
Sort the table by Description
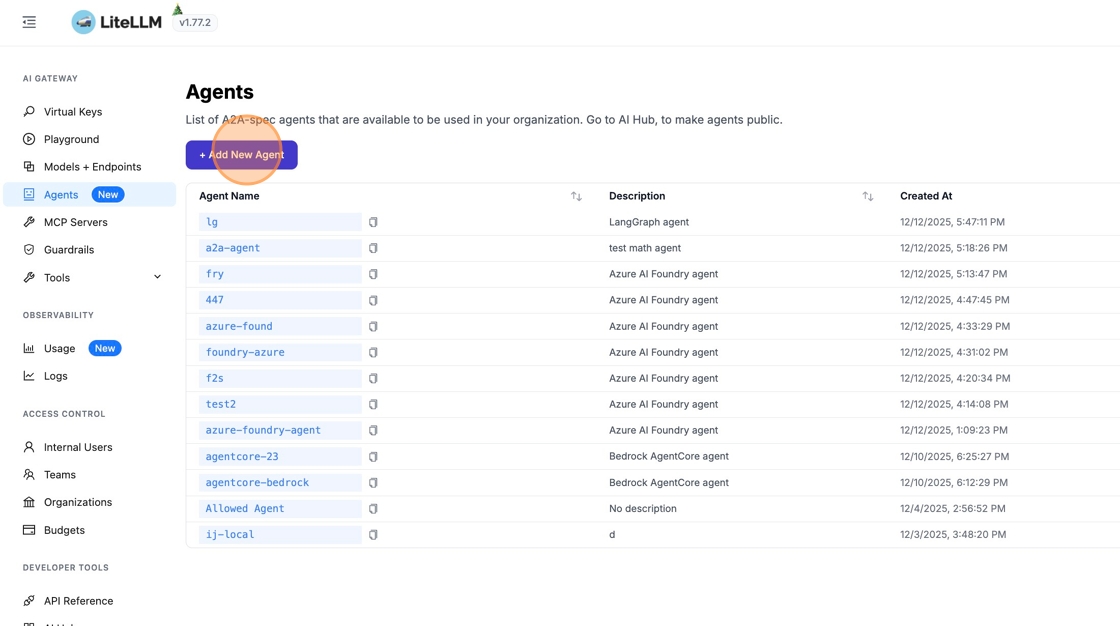tap(867, 197)
